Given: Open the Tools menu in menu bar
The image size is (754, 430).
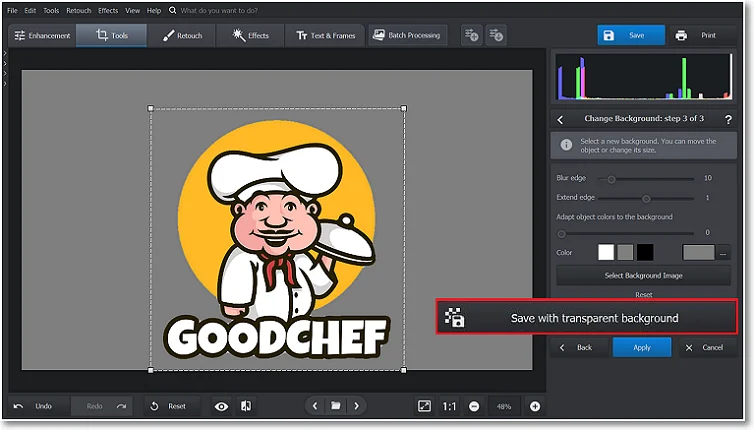Looking at the screenshot, I should [51, 10].
